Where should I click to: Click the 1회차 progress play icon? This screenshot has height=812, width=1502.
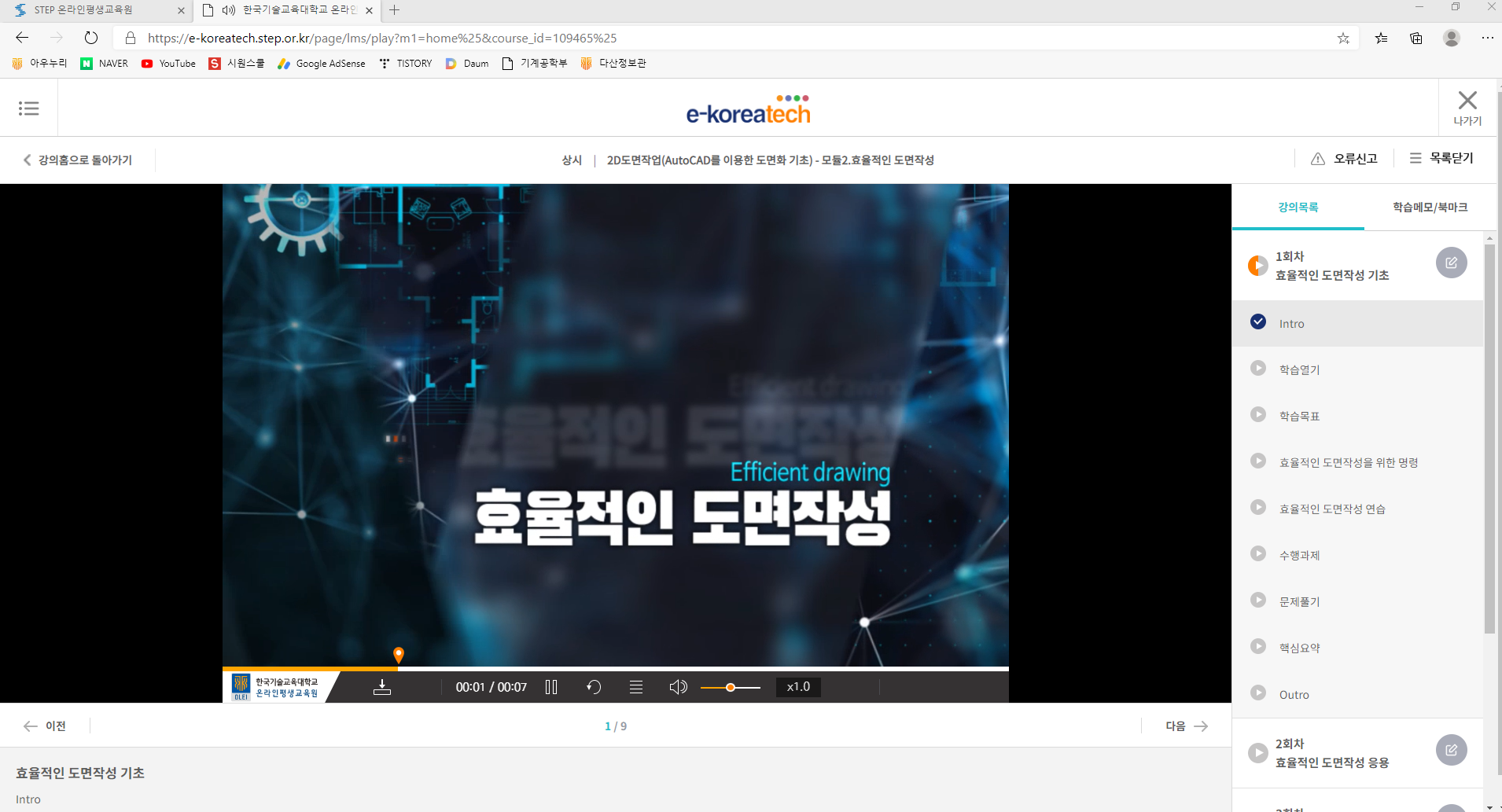[x=1258, y=266]
